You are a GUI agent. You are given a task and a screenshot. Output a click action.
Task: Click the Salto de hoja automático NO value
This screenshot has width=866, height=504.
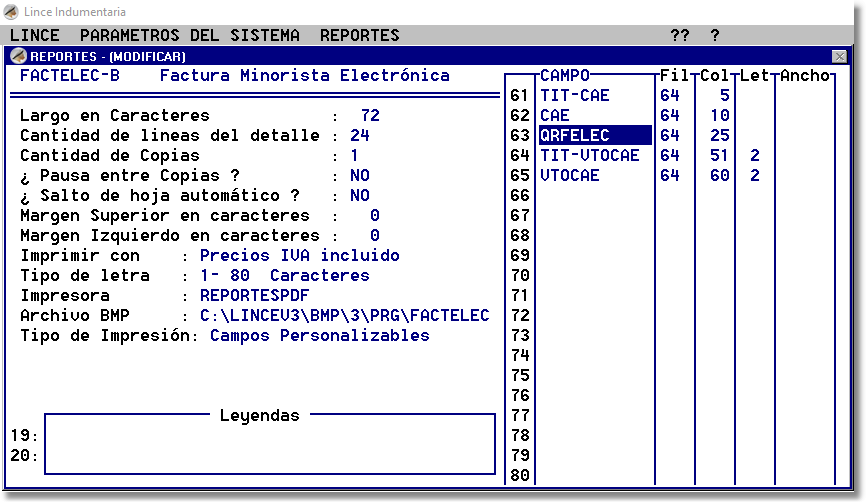(360, 195)
